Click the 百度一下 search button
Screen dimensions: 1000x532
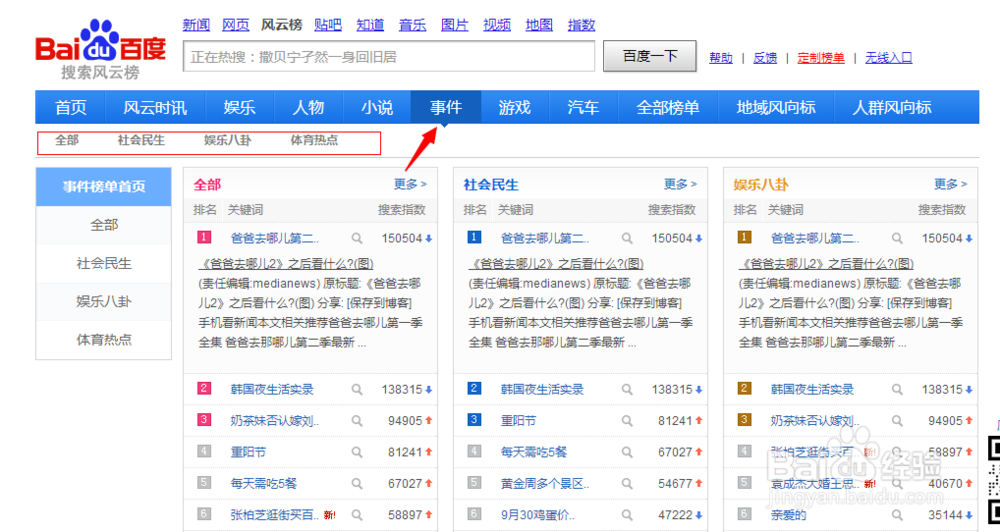pos(650,56)
